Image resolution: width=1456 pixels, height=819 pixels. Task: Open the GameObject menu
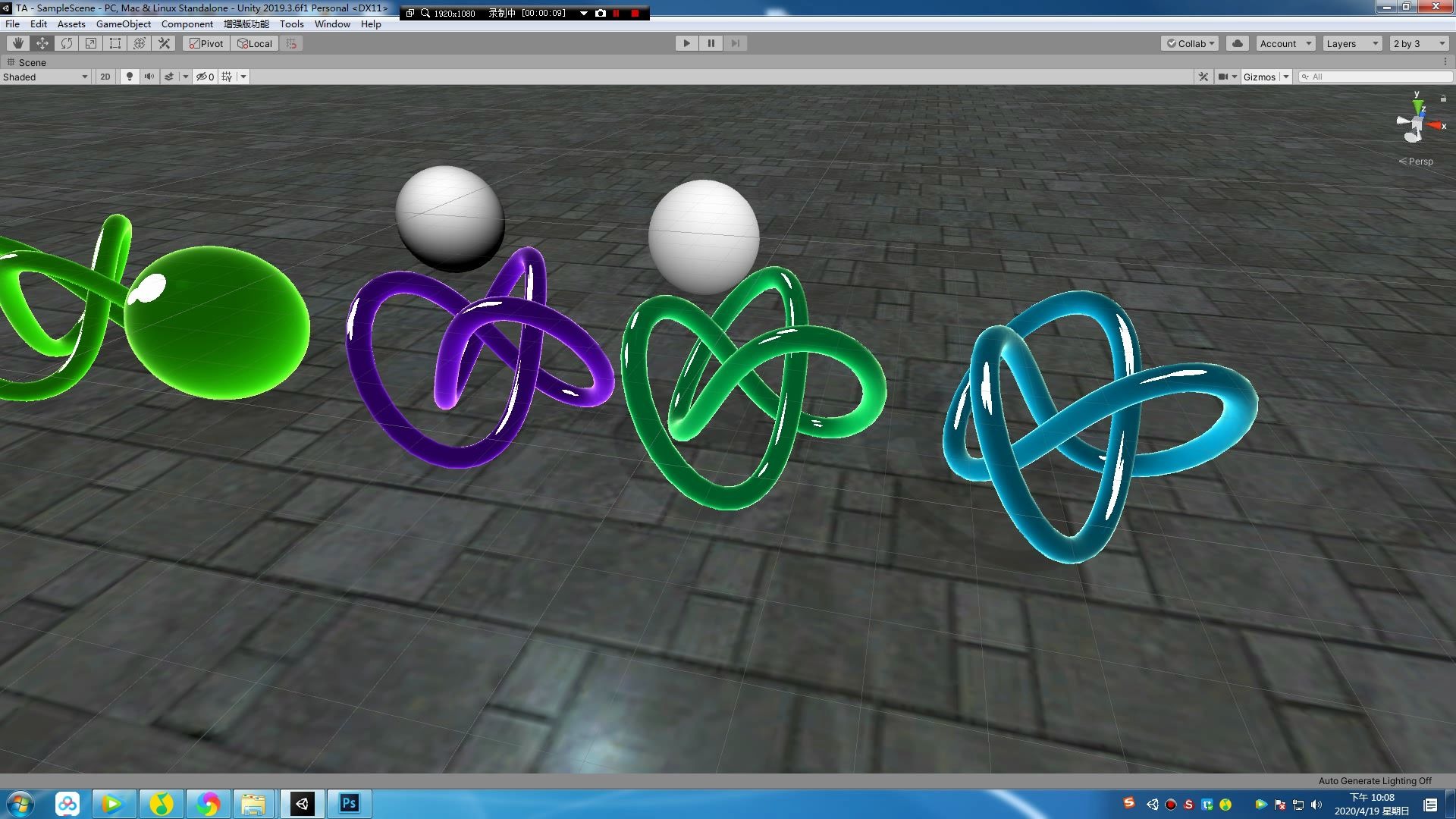click(x=124, y=24)
